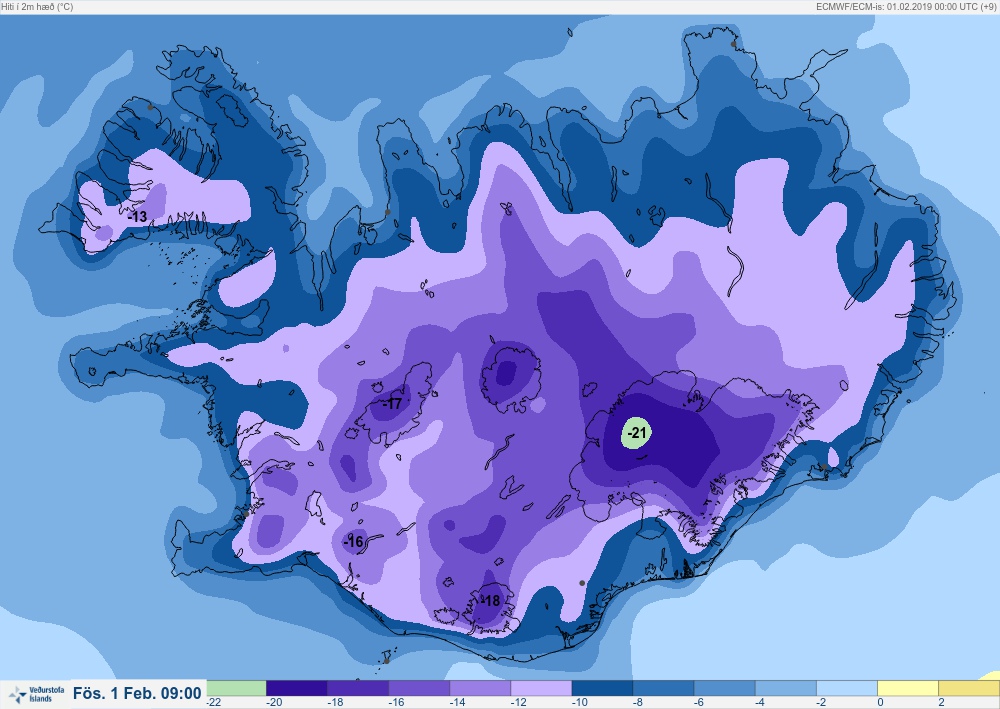Image resolution: width=1000 pixels, height=709 pixels.
Task: Click the -21 temperature label on the map
Action: (x=636, y=434)
